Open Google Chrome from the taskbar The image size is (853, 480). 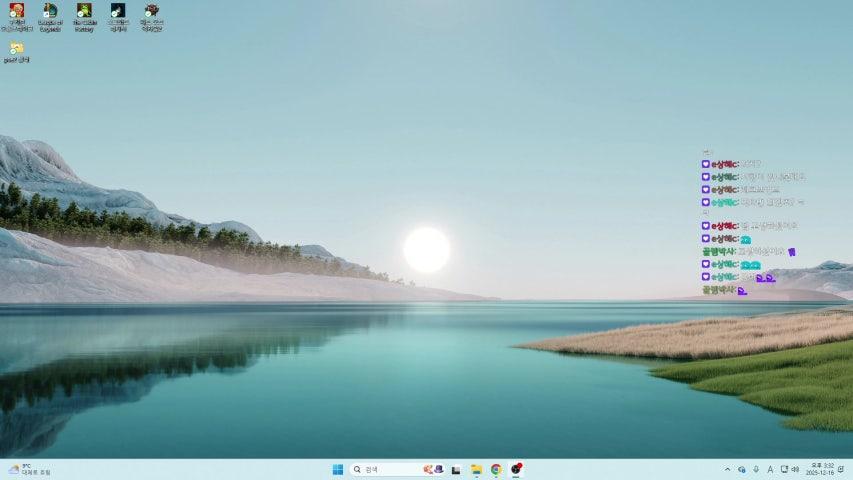click(496, 469)
